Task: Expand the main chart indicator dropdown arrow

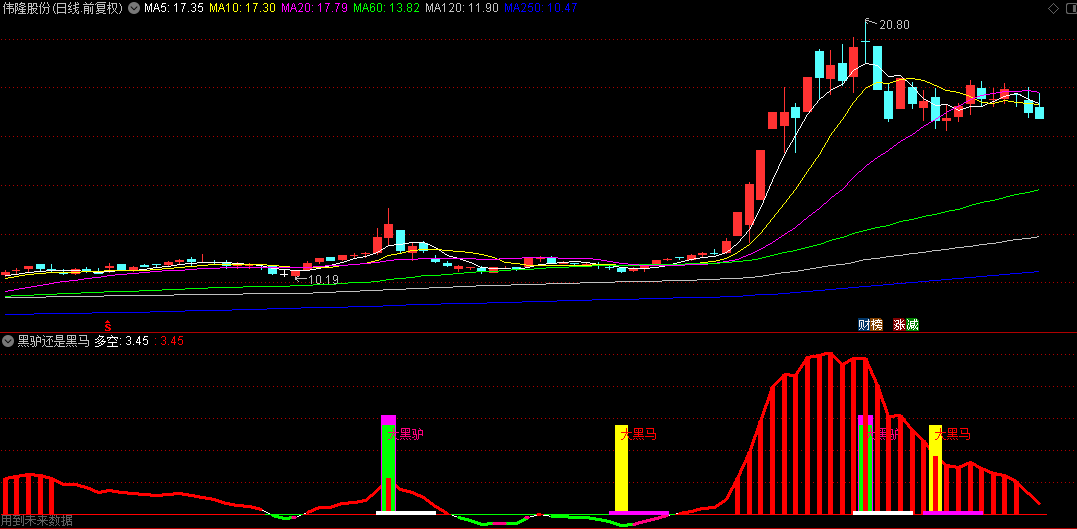Action: click(133, 8)
